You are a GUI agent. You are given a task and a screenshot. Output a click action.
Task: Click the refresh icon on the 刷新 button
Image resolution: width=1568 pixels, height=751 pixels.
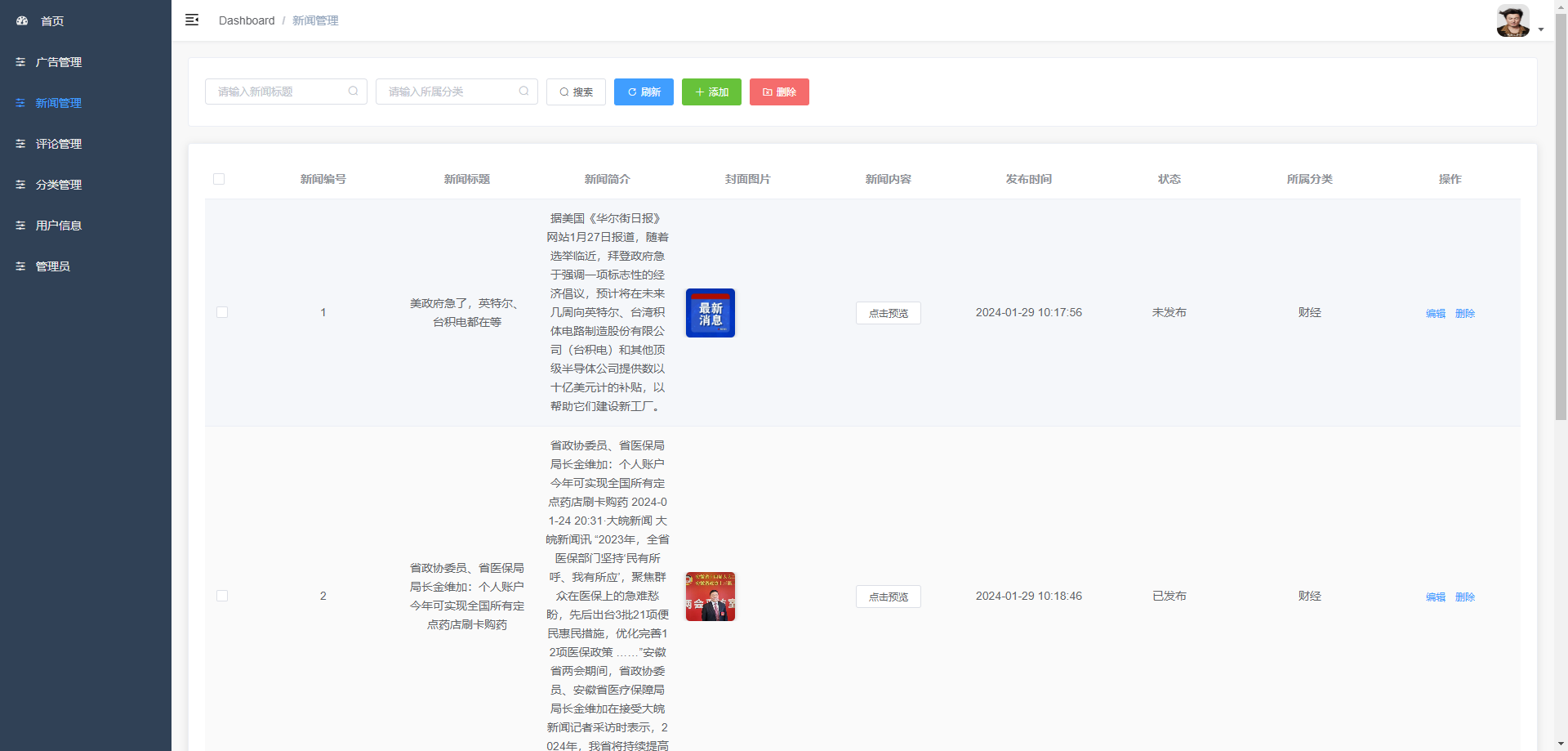pyautogui.click(x=630, y=92)
